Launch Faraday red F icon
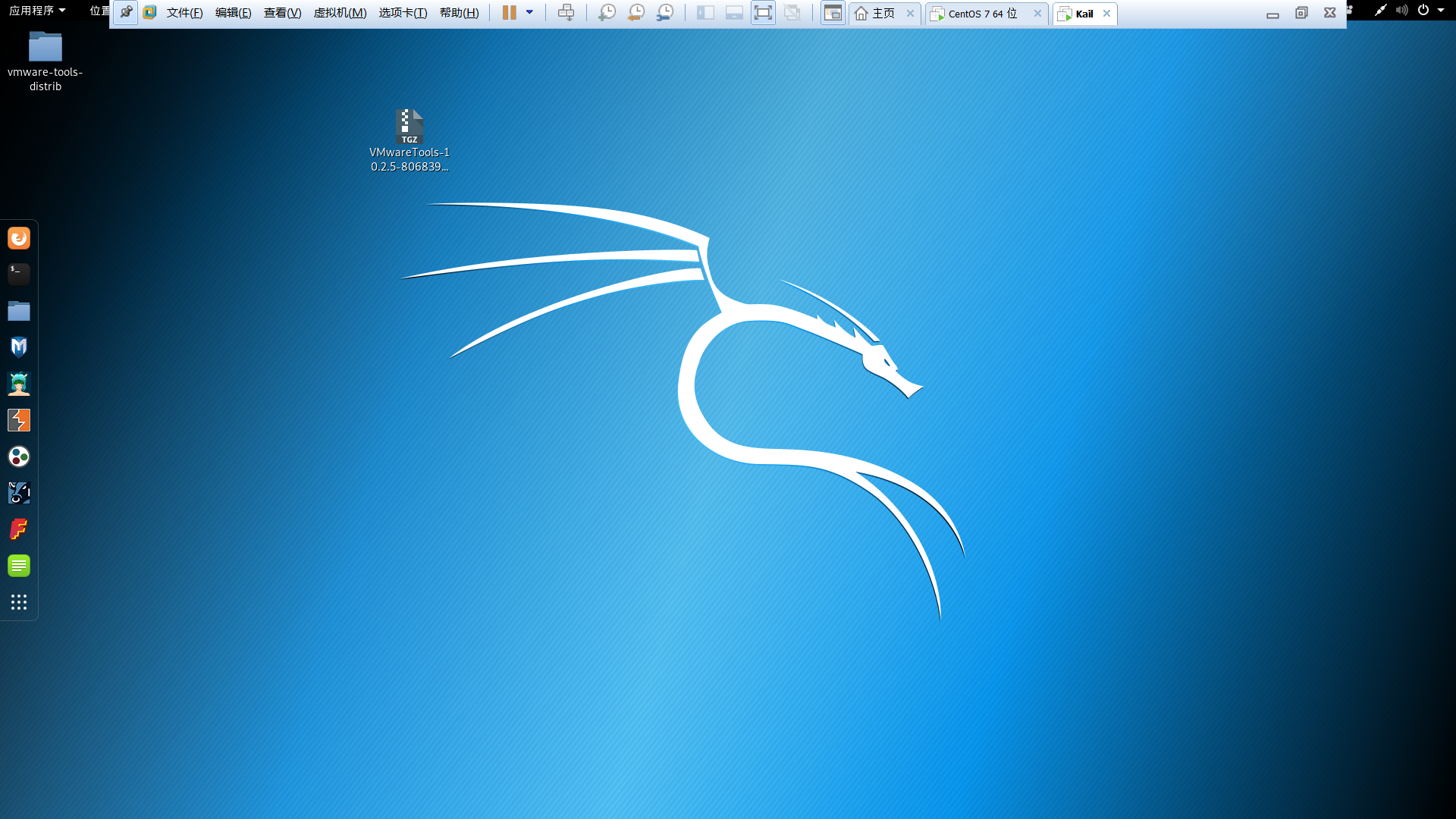This screenshot has height=819, width=1456. pyautogui.click(x=19, y=529)
